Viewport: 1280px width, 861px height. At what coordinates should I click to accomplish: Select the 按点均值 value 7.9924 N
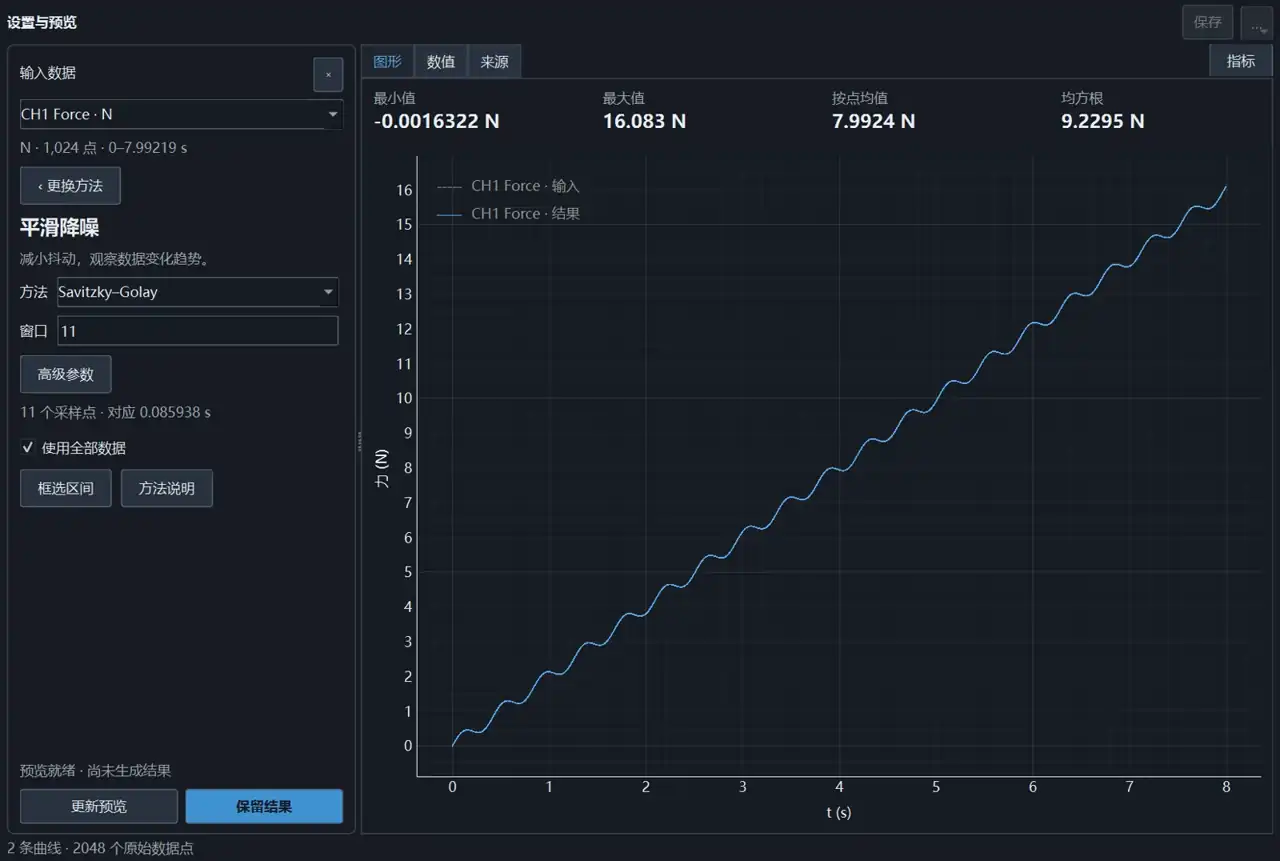pos(873,121)
